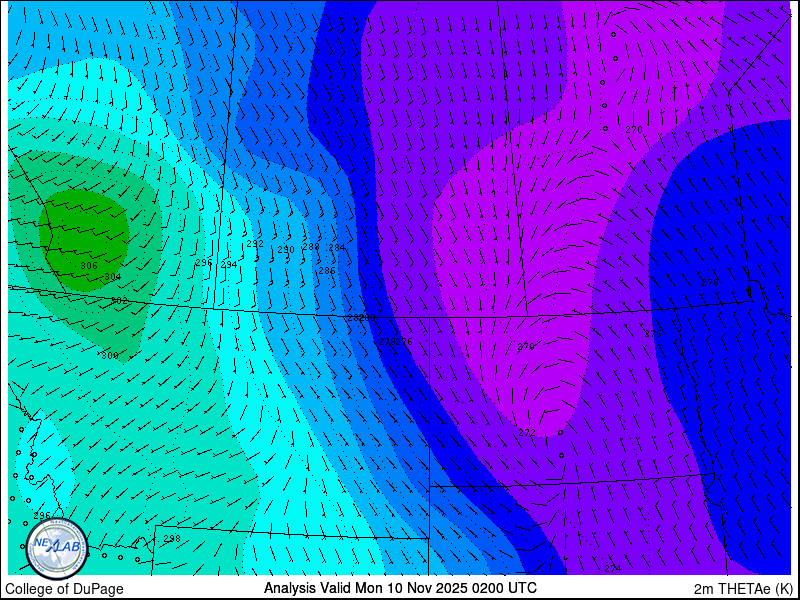The height and width of the screenshot is (600, 800).
Task: Click the 294 contour value
Action: point(229,264)
